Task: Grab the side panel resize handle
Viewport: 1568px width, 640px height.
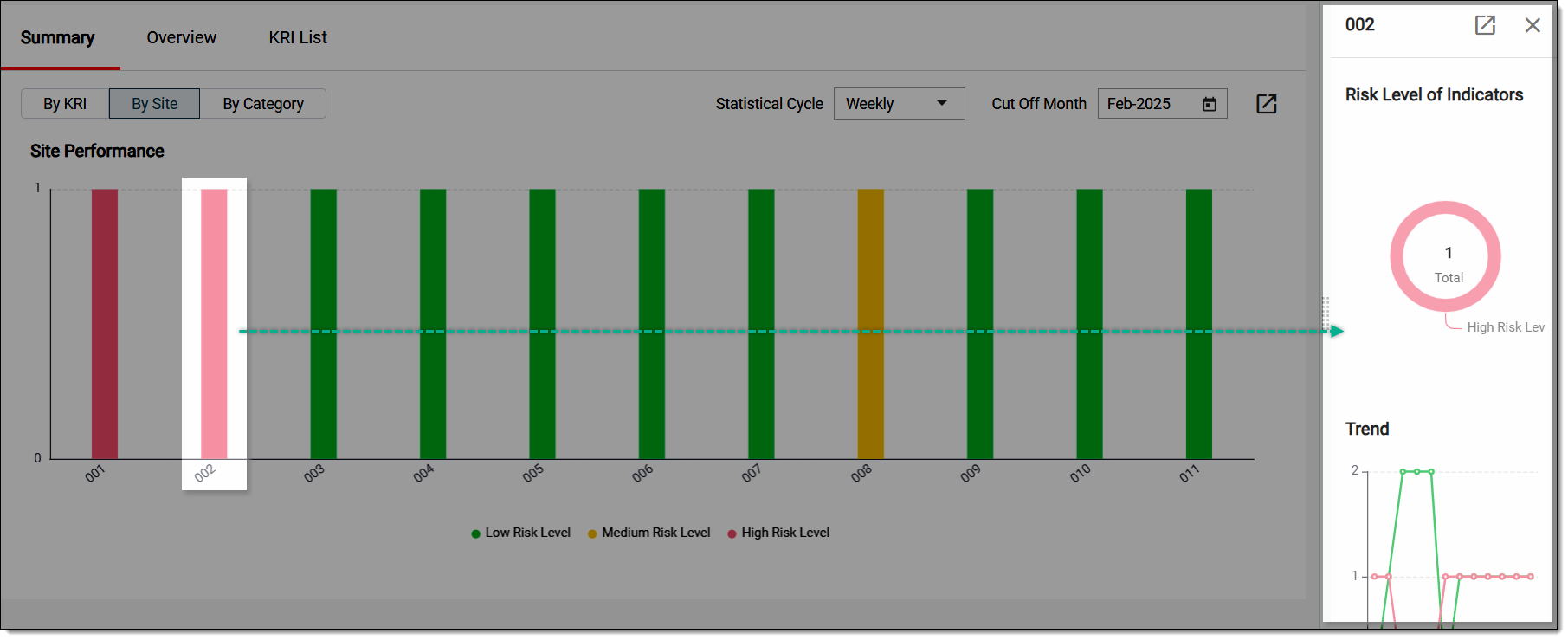Action: tap(1326, 314)
